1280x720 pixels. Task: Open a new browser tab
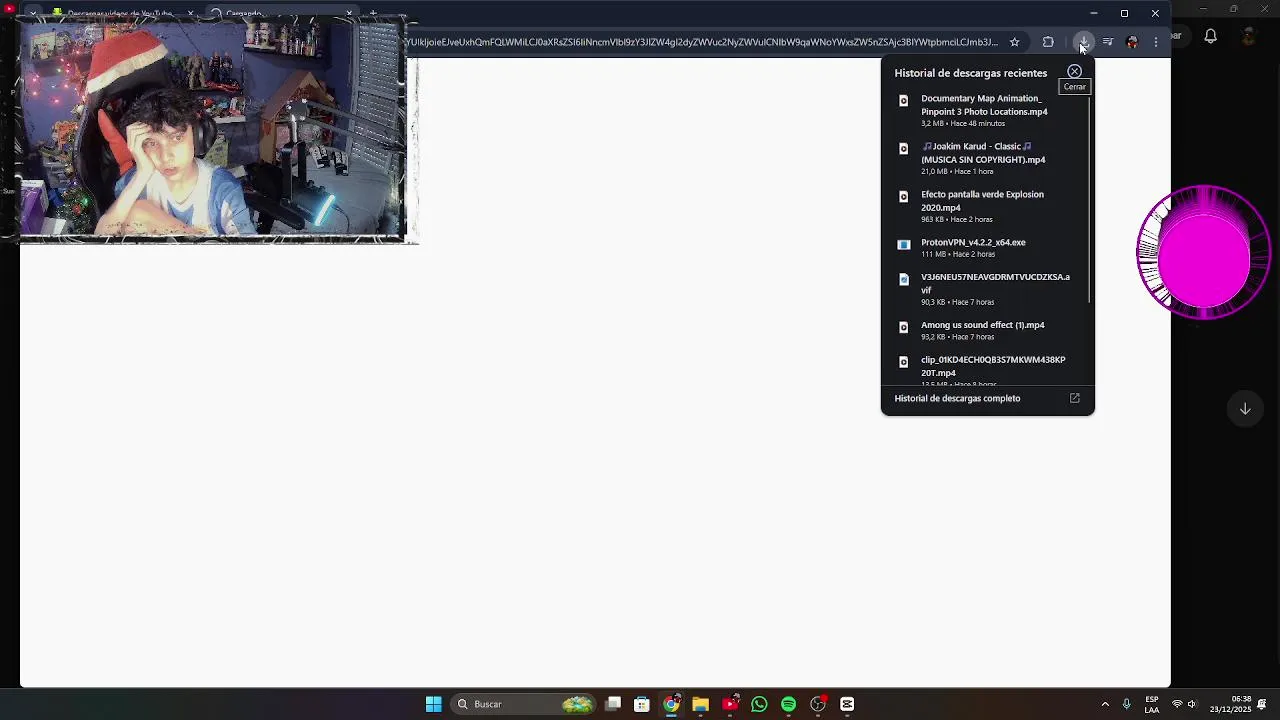click(374, 13)
